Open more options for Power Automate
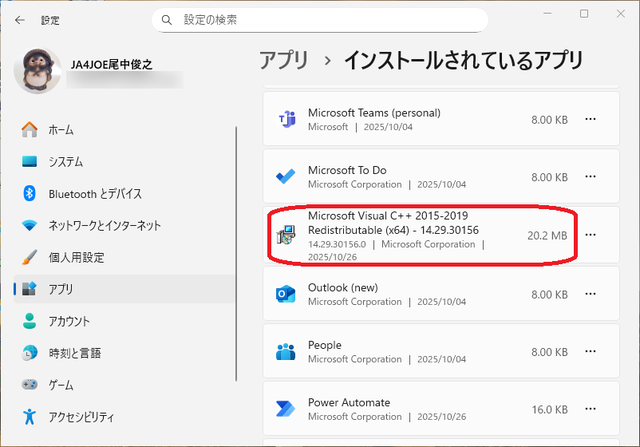The width and height of the screenshot is (640, 447). point(590,409)
